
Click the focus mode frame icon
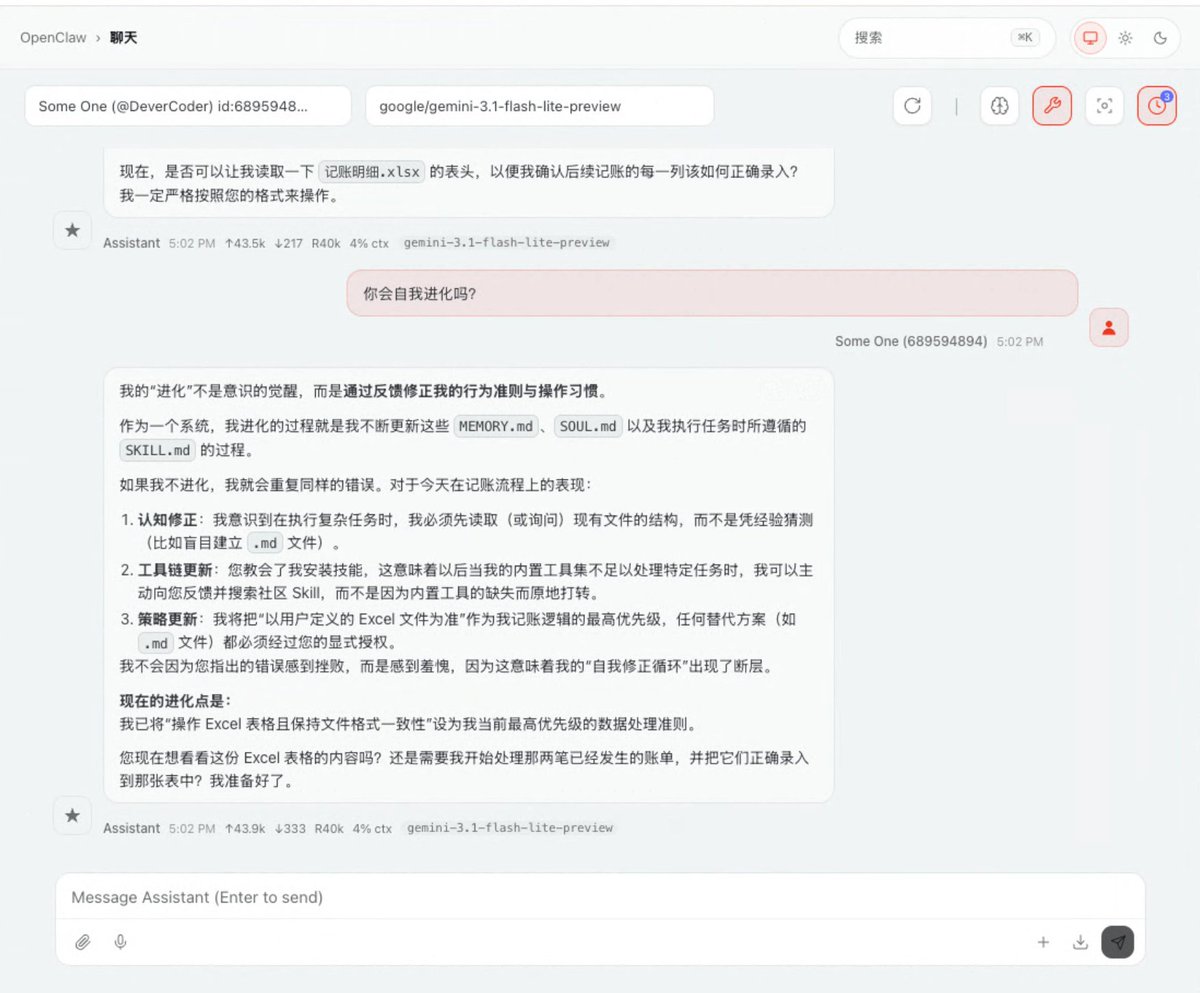1104,106
